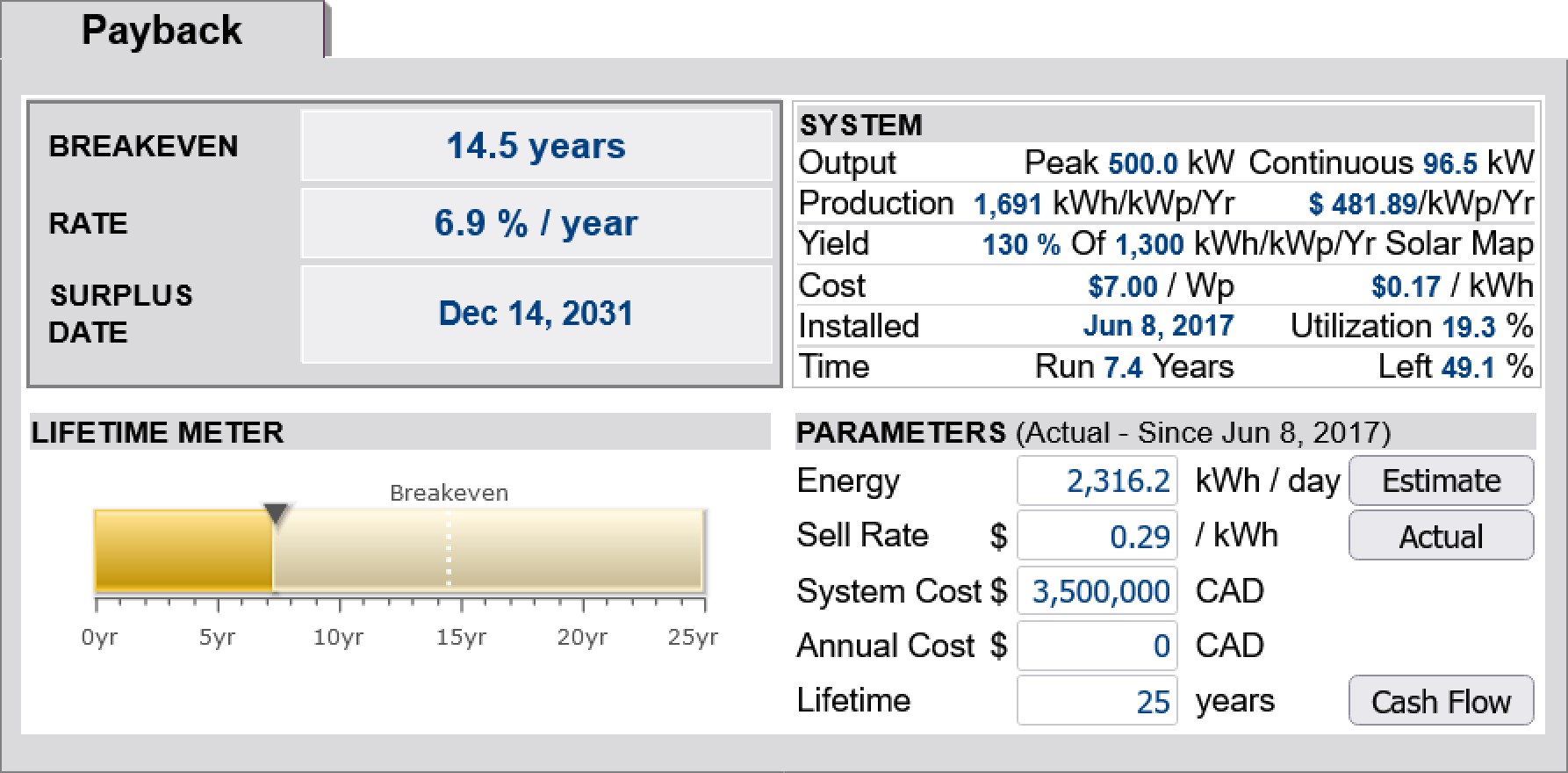This screenshot has width=1568, height=773.
Task: Click the triangle marker on lifetime meter
Action: (277, 514)
